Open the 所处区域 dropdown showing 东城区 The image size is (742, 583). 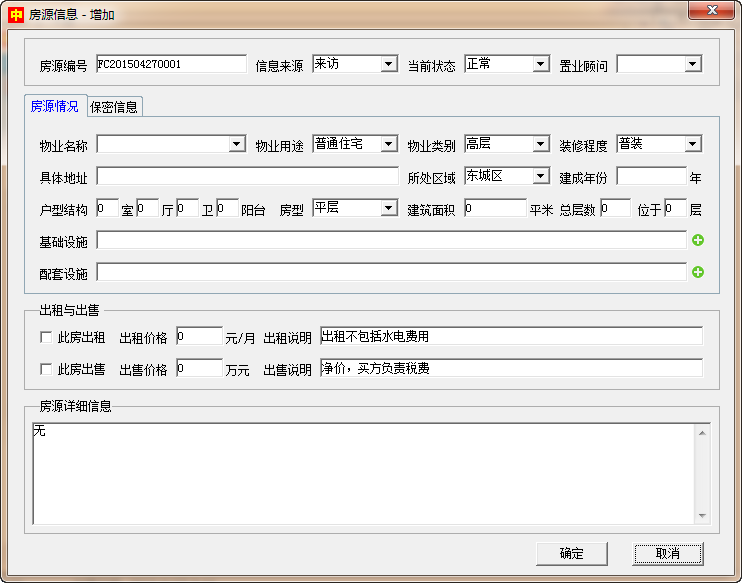[507, 176]
